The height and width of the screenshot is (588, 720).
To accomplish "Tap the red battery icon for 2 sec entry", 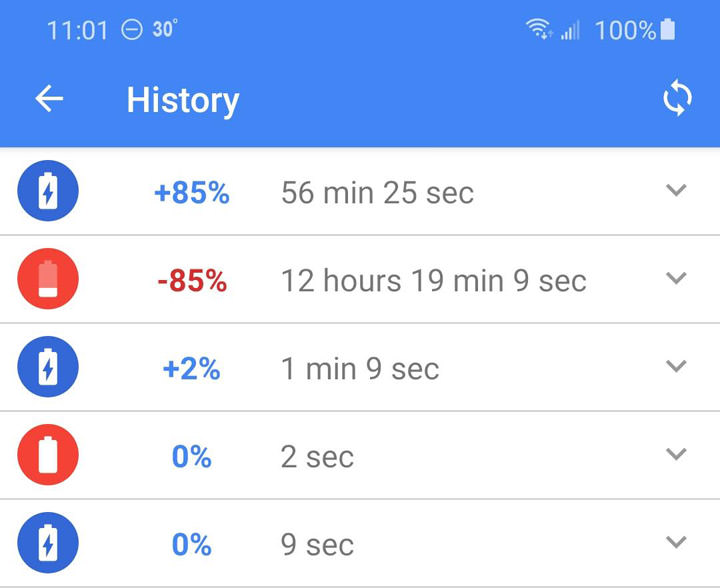I will [x=47, y=457].
